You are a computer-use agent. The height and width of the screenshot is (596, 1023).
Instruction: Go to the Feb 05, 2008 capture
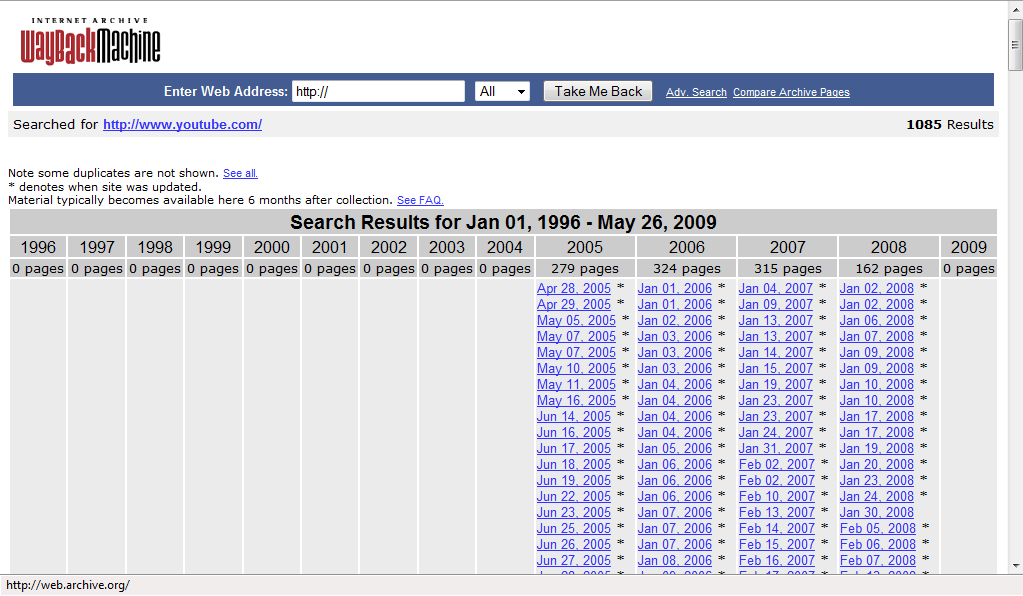(x=878, y=528)
